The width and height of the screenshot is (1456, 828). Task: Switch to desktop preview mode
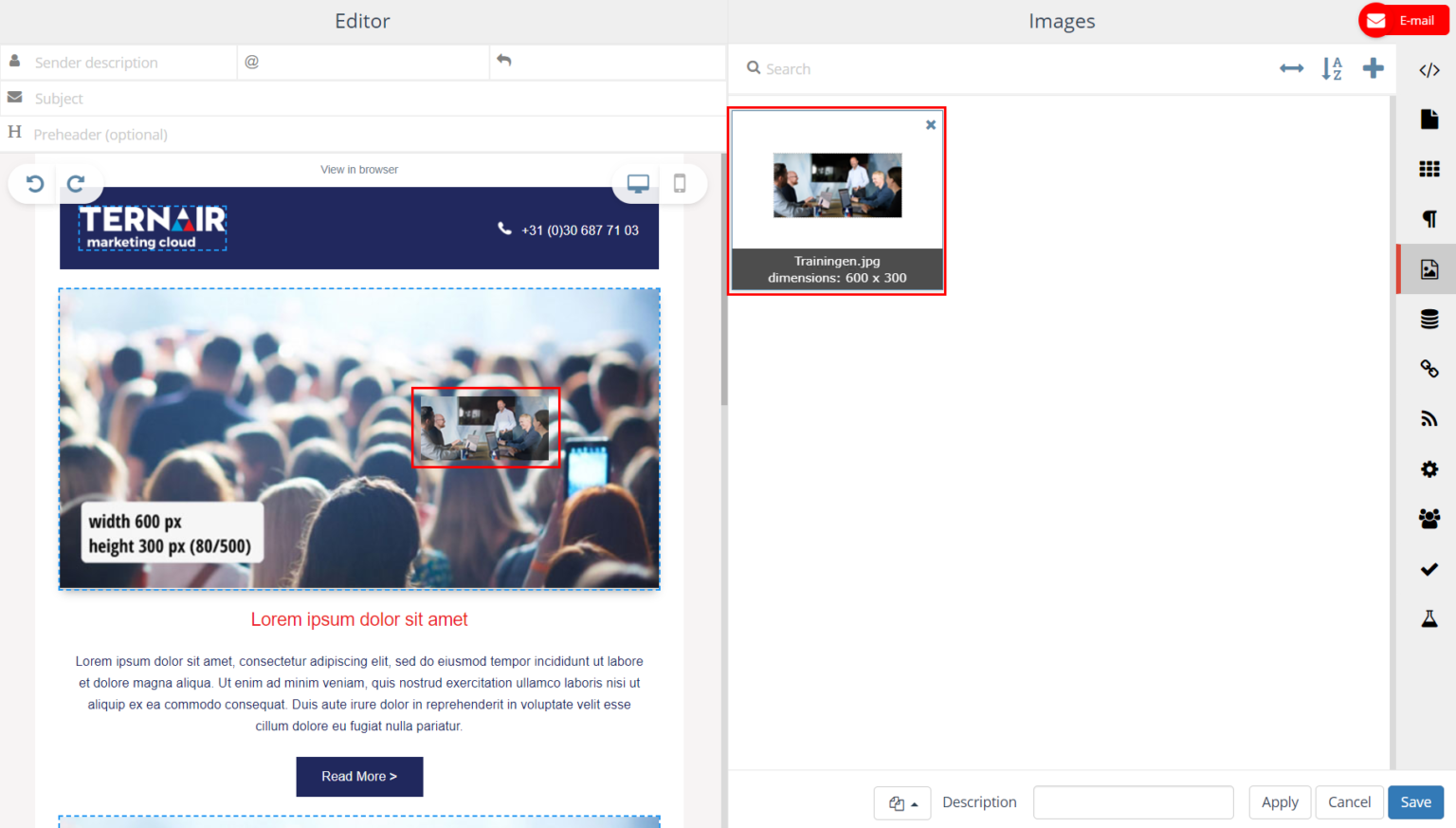coord(638,184)
